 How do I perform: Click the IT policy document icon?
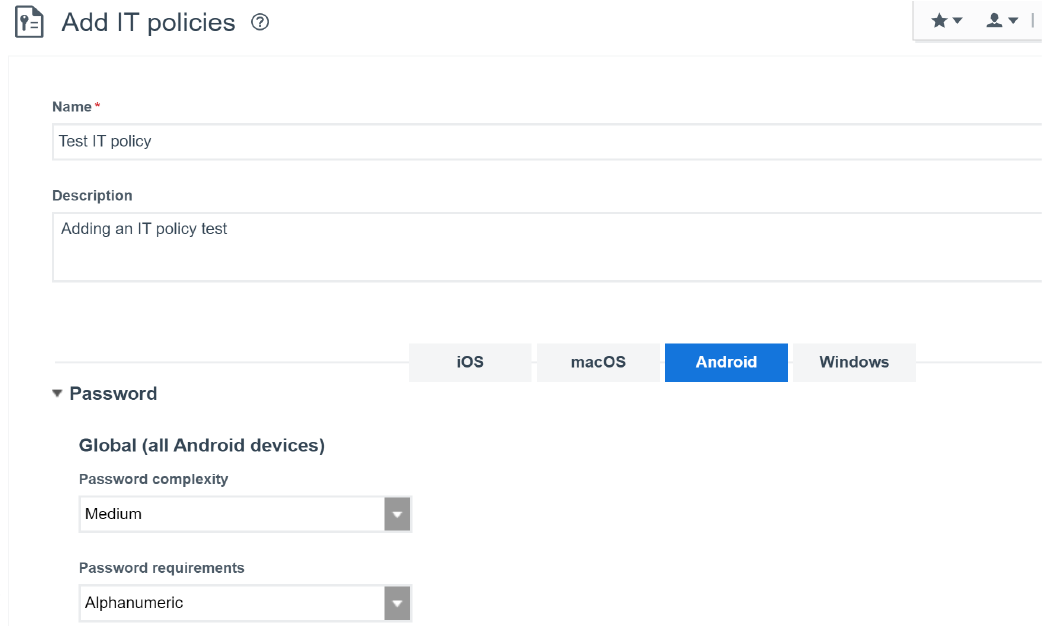click(29, 22)
